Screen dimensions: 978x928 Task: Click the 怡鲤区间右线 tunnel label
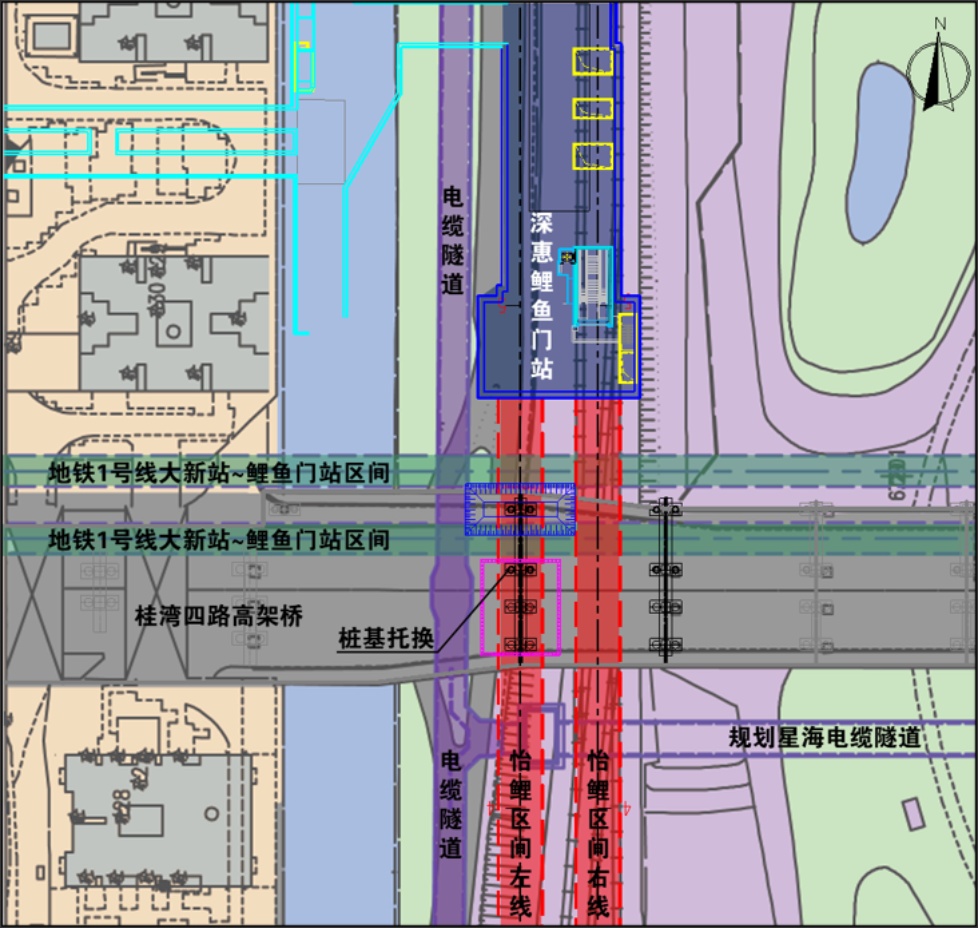tap(598, 834)
